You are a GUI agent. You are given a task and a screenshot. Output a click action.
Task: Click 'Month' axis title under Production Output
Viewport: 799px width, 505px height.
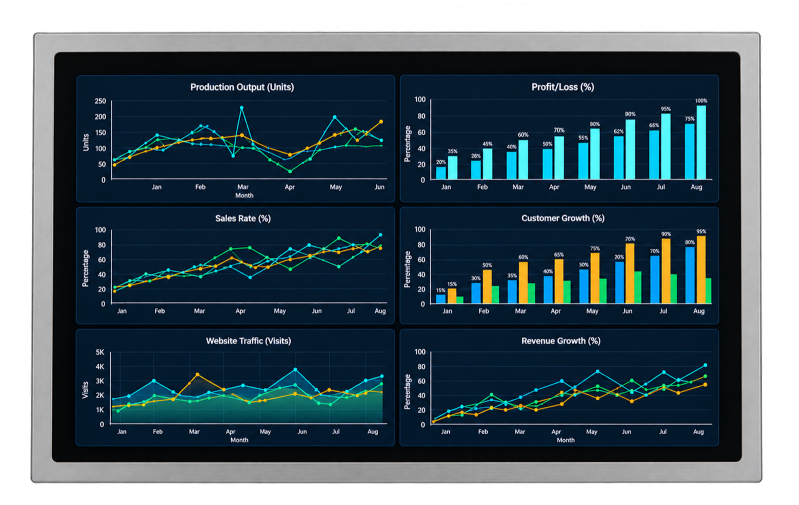point(244,196)
